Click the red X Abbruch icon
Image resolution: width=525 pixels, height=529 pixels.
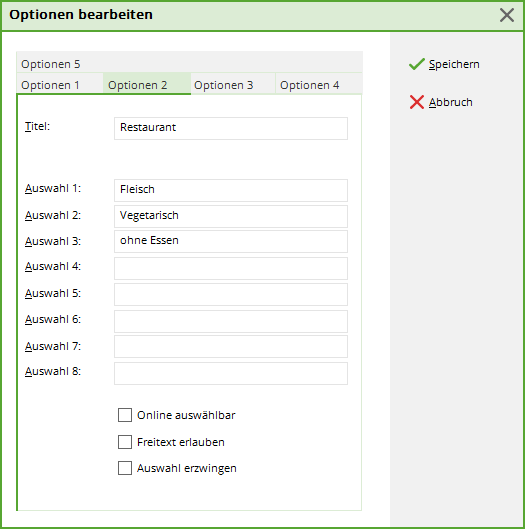click(x=417, y=102)
